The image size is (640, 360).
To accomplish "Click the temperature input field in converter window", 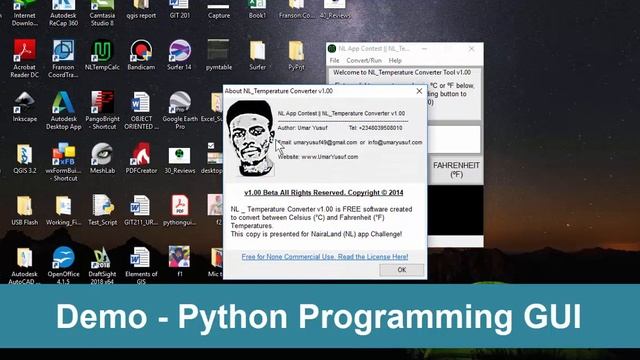I will pos(454,139).
